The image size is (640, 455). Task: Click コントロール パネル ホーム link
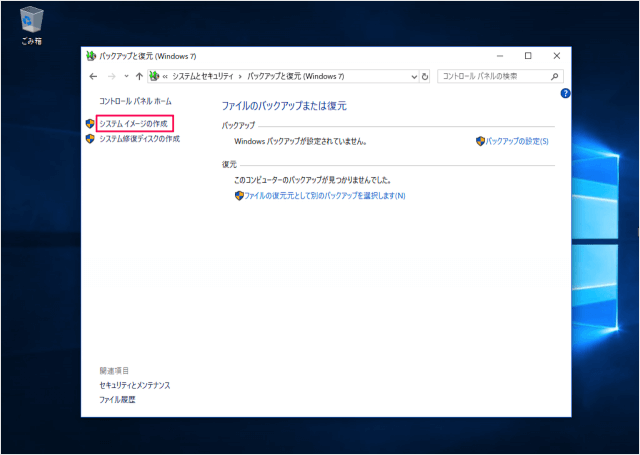coord(135,102)
